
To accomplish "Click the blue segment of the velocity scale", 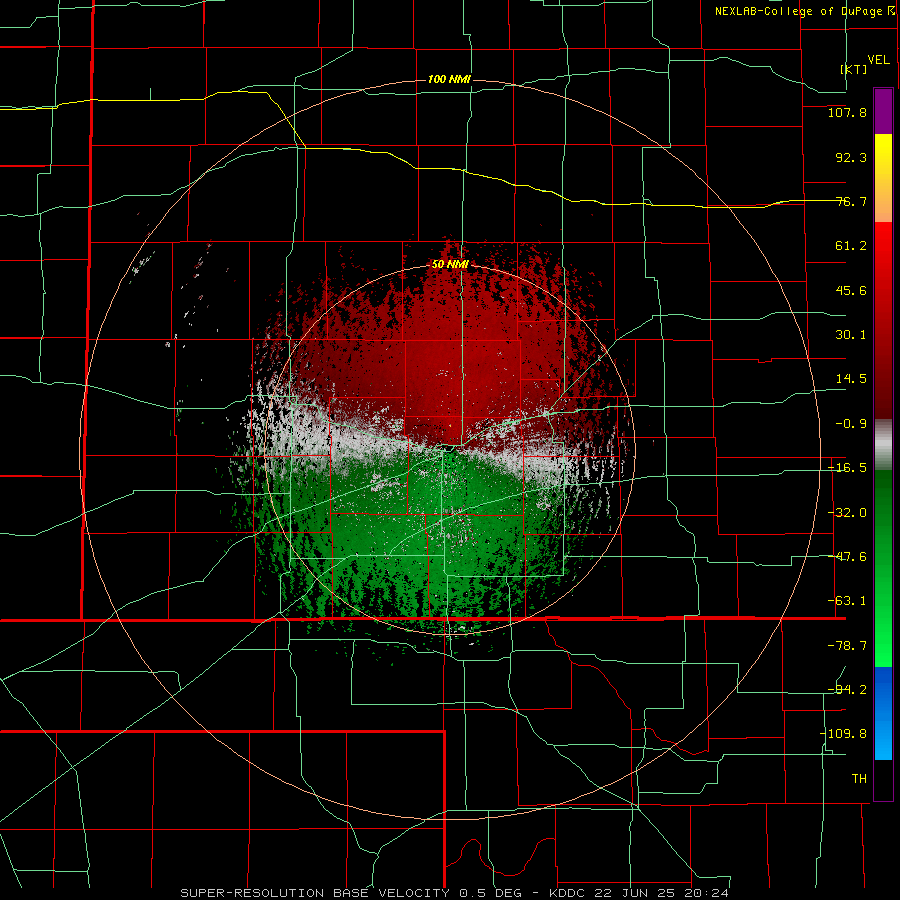I will pos(883,713).
